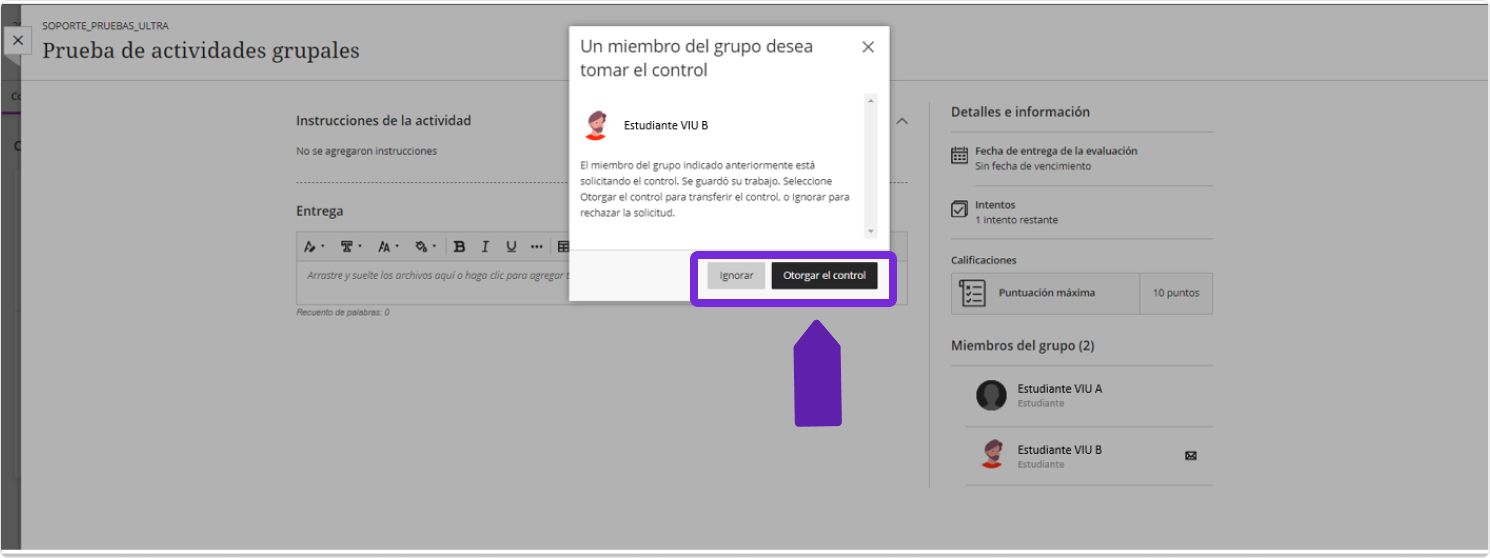The width and height of the screenshot is (1490, 558).
Task: Open the paragraph format dropdown in the editor
Action: [351, 246]
